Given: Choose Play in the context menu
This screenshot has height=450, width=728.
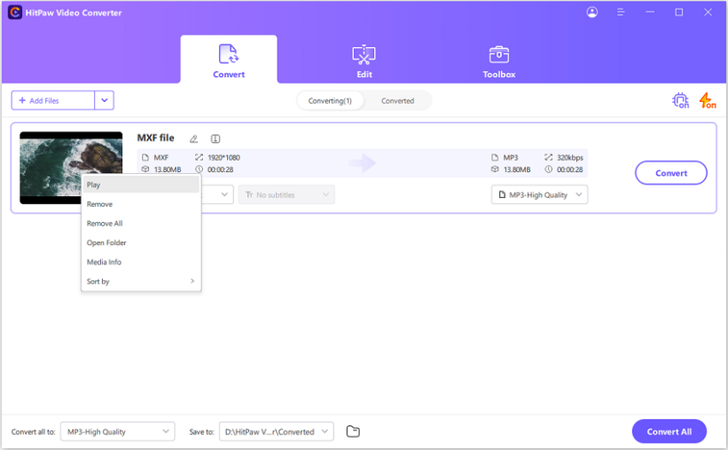Looking at the screenshot, I should click(141, 185).
